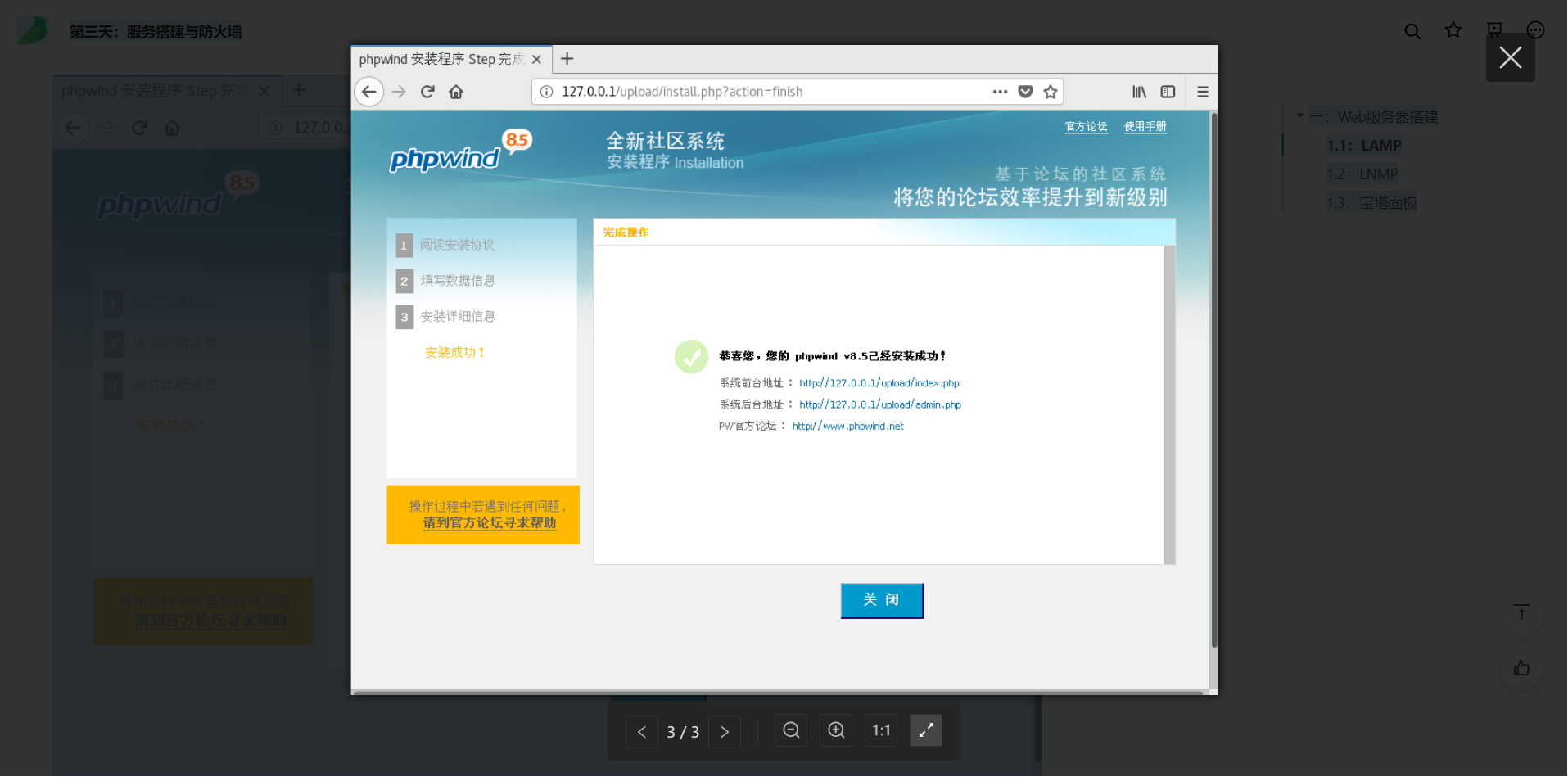Click the tab close X in the dimmed background page
The image size is (1568, 777).
pyautogui.click(x=264, y=91)
